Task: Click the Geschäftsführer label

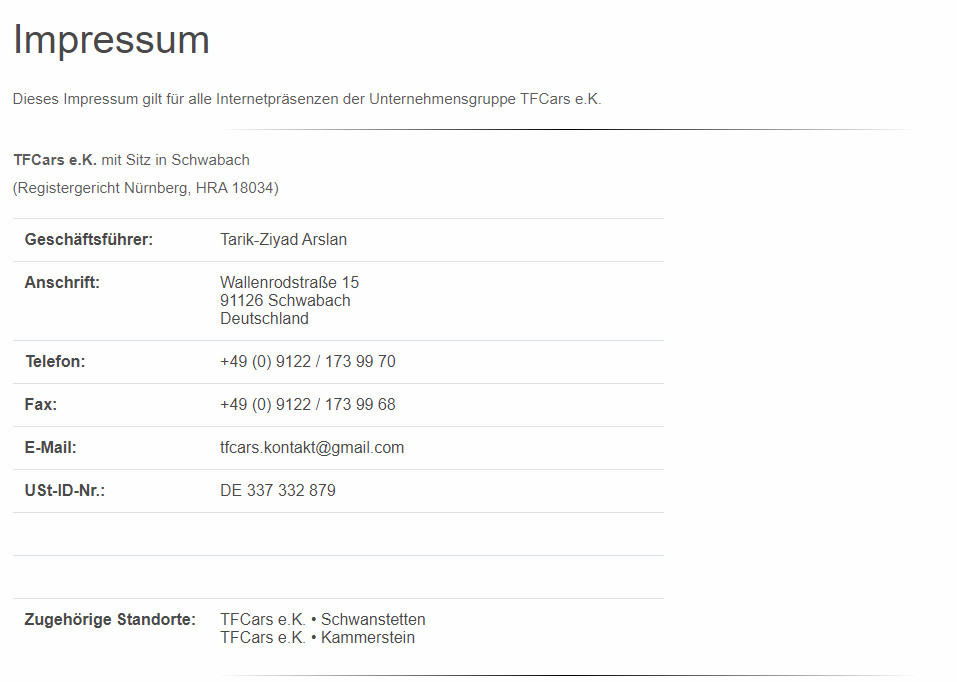Action: (89, 240)
